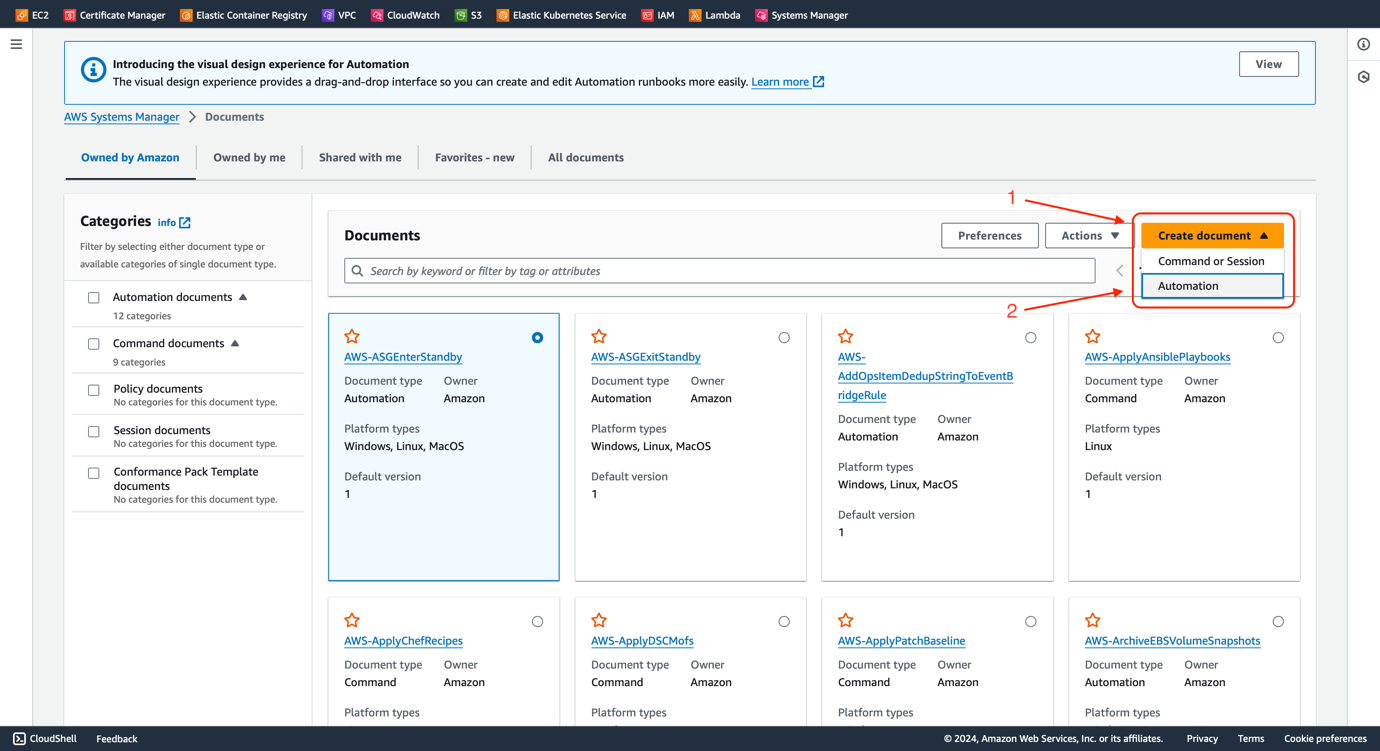The height and width of the screenshot is (751, 1380).
Task: Go to previous page with left chevron
Action: [x=1120, y=271]
